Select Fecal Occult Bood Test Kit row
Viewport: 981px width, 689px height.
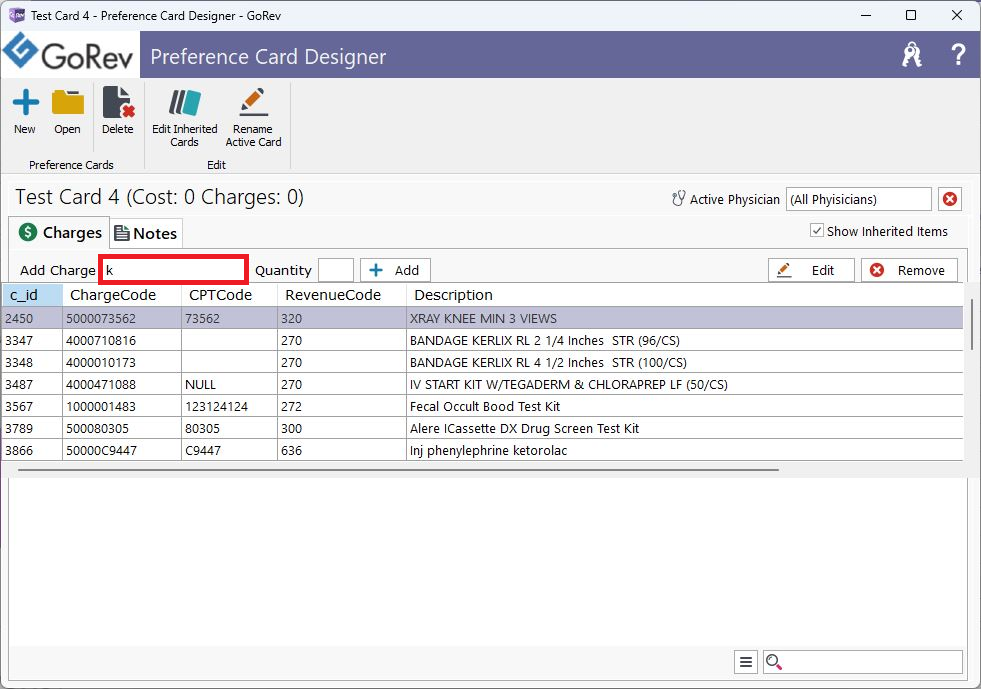[482, 406]
